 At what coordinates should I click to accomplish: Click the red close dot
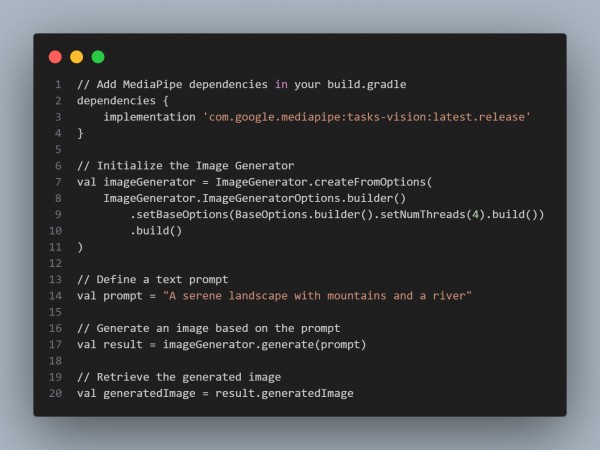pyautogui.click(x=55, y=57)
